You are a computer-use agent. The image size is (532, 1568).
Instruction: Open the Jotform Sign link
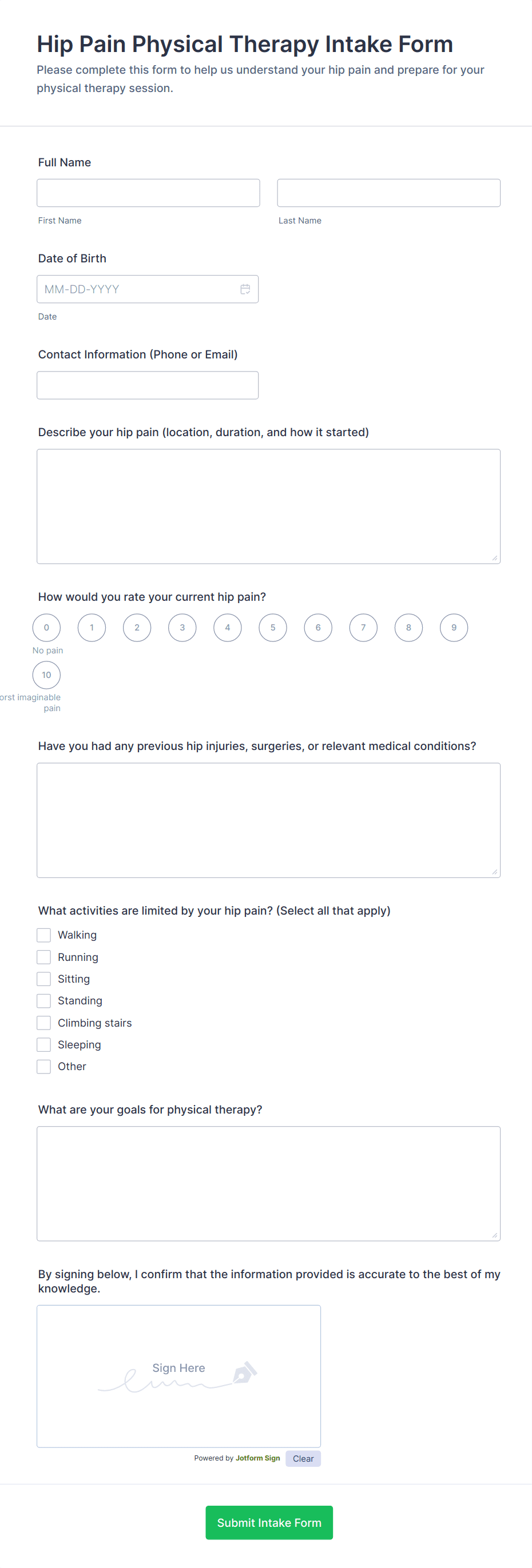click(258, 1458)
